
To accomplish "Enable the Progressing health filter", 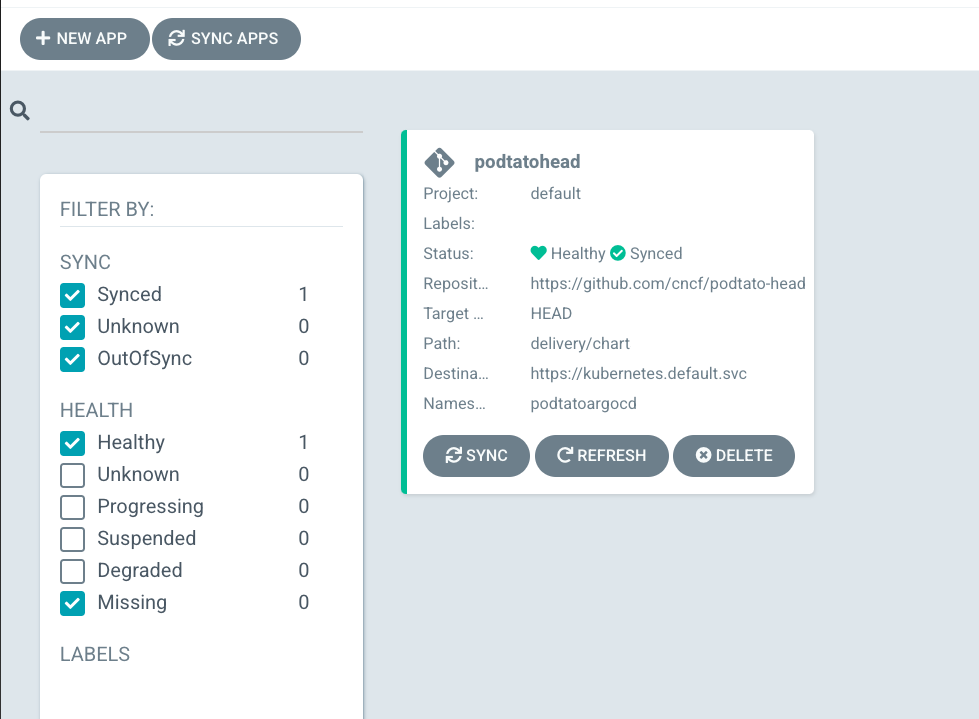I will coord(73,507).
